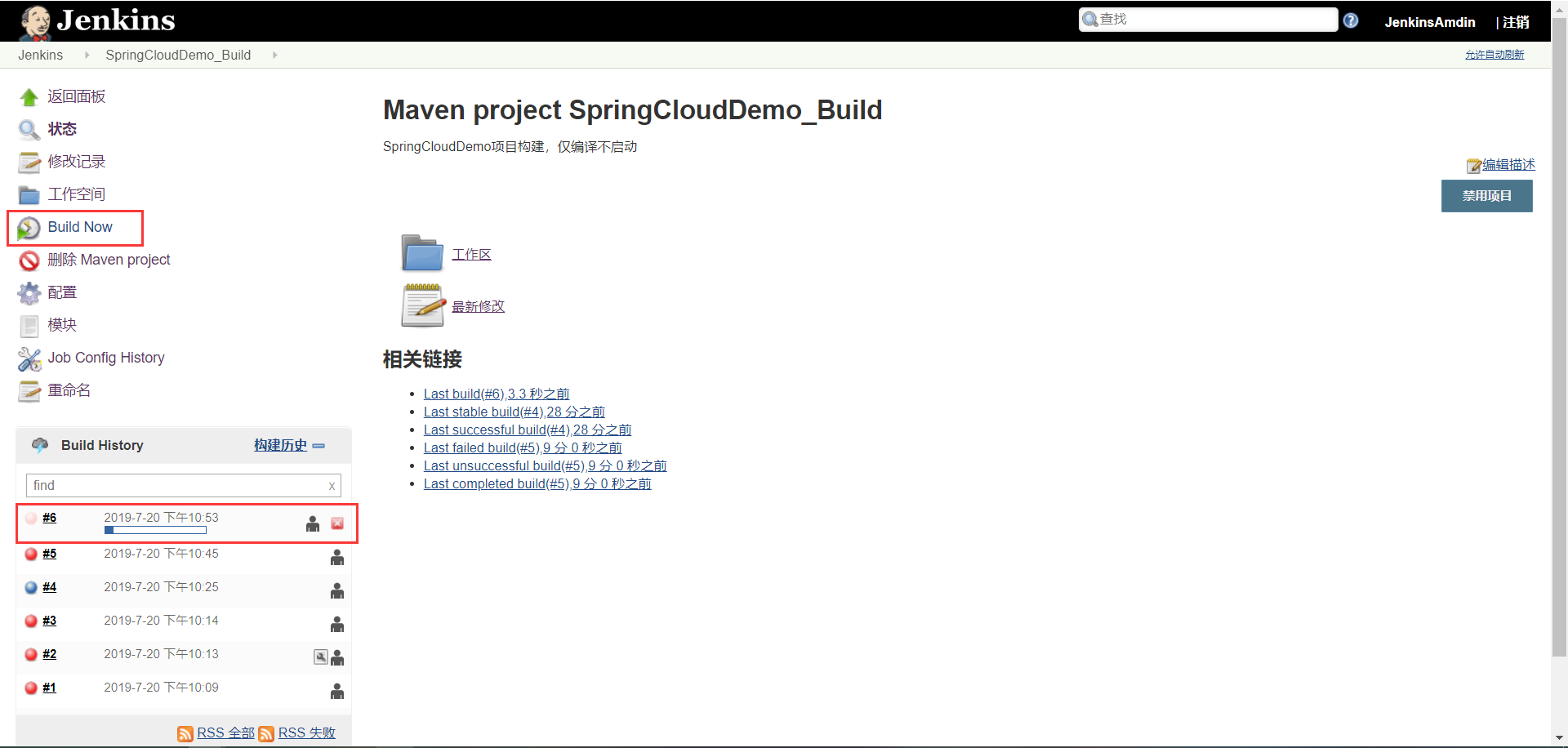Open the Last completed build(#5) link
This screenshot has height=748, width=1568.
pyautogui.click(x=537, y=483)
